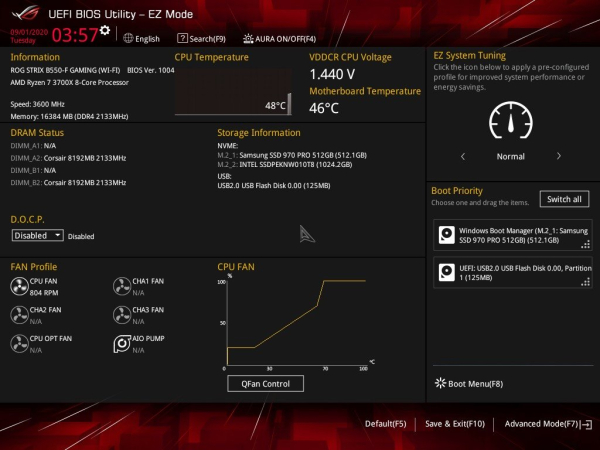
Task: Select Windows Boot Manager boot entry
Action: [x=513, y=235]
